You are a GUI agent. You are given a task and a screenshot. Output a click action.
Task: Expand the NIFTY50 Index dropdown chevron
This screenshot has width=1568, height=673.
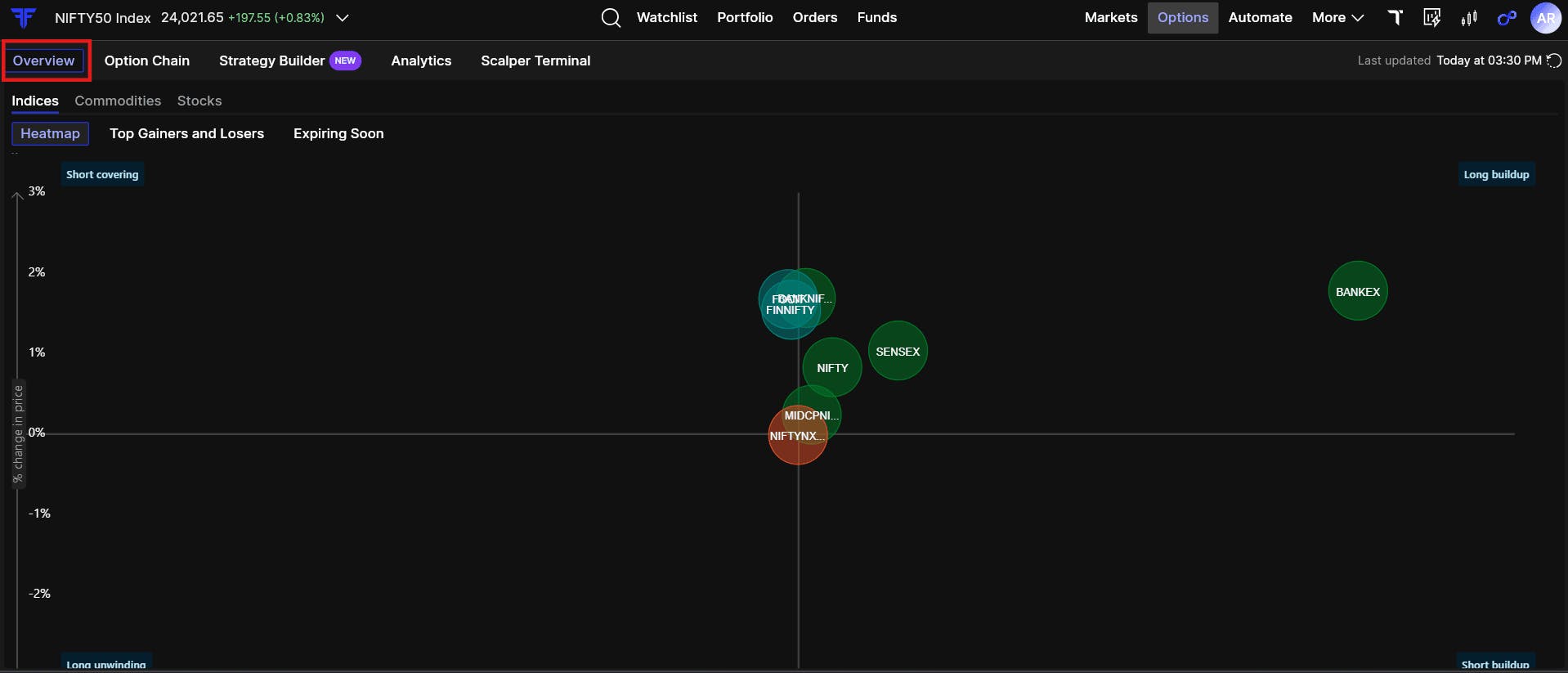click(x=343, y=18)
